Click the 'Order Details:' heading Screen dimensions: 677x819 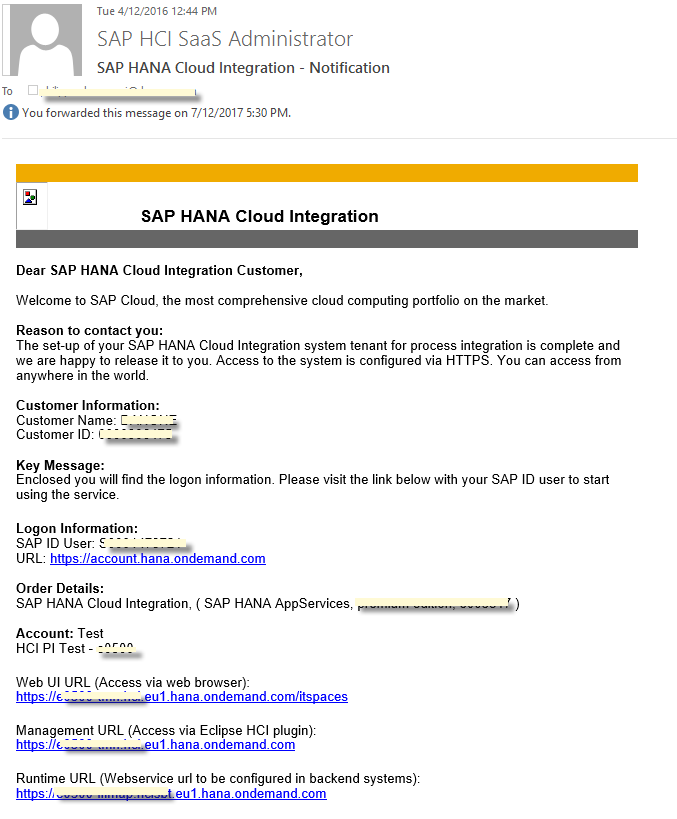(x=60, y=589)
